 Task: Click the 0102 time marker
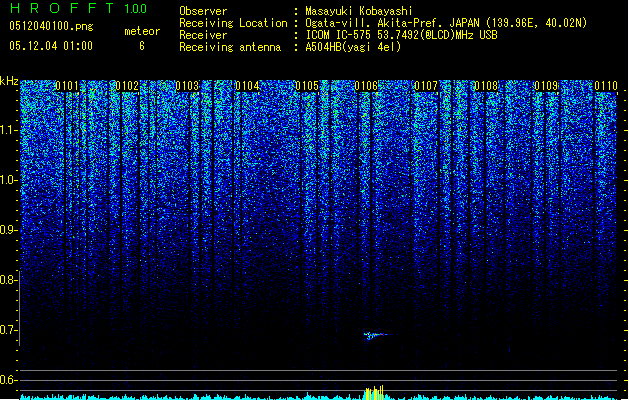pos(127,86)
